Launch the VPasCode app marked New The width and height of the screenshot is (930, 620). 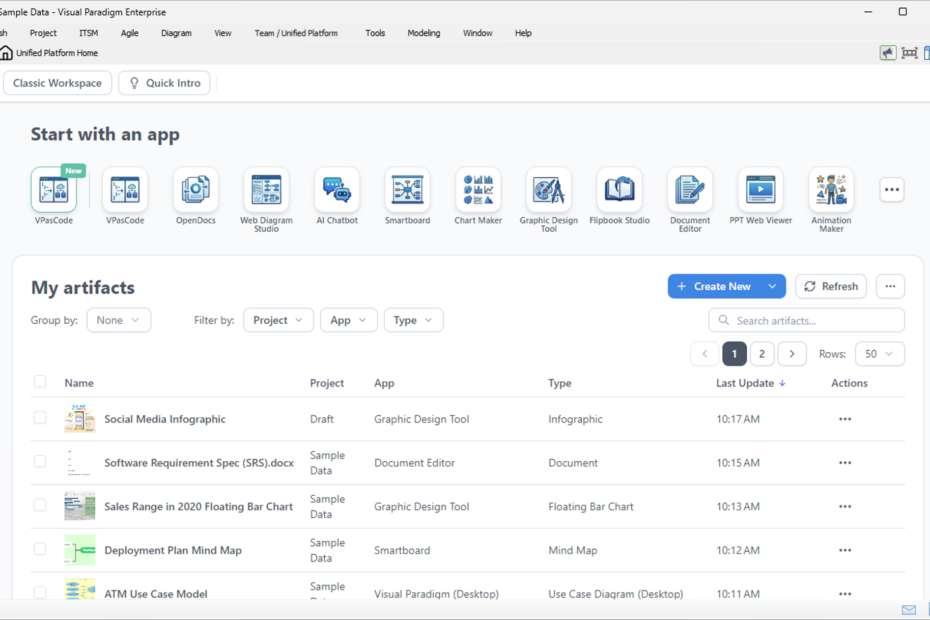coord(54,190)
